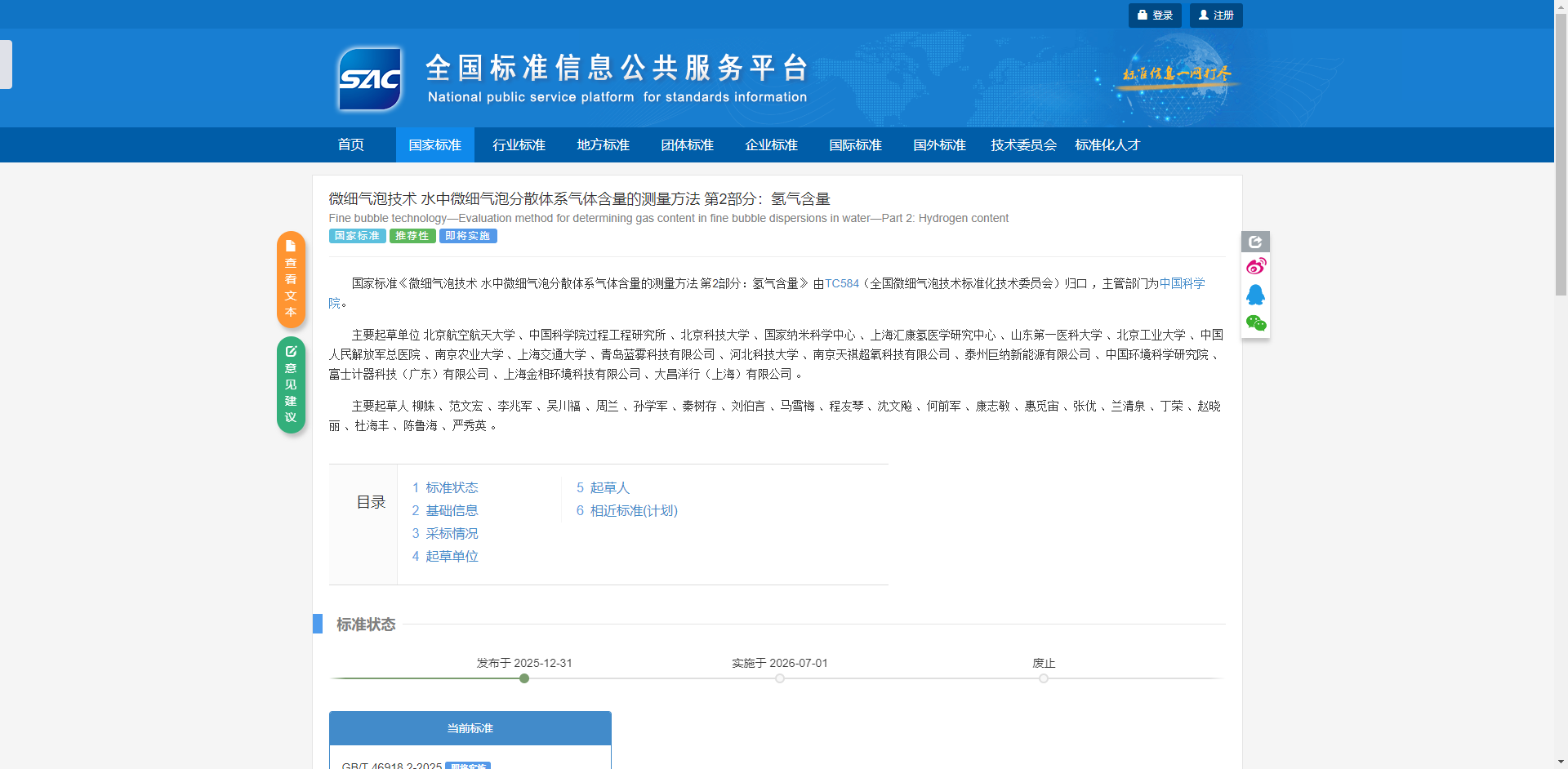Click the SAC logo icon
The height and width of the screenshot is (769, 1568).
pyautogui.click(x=370, y=78)
